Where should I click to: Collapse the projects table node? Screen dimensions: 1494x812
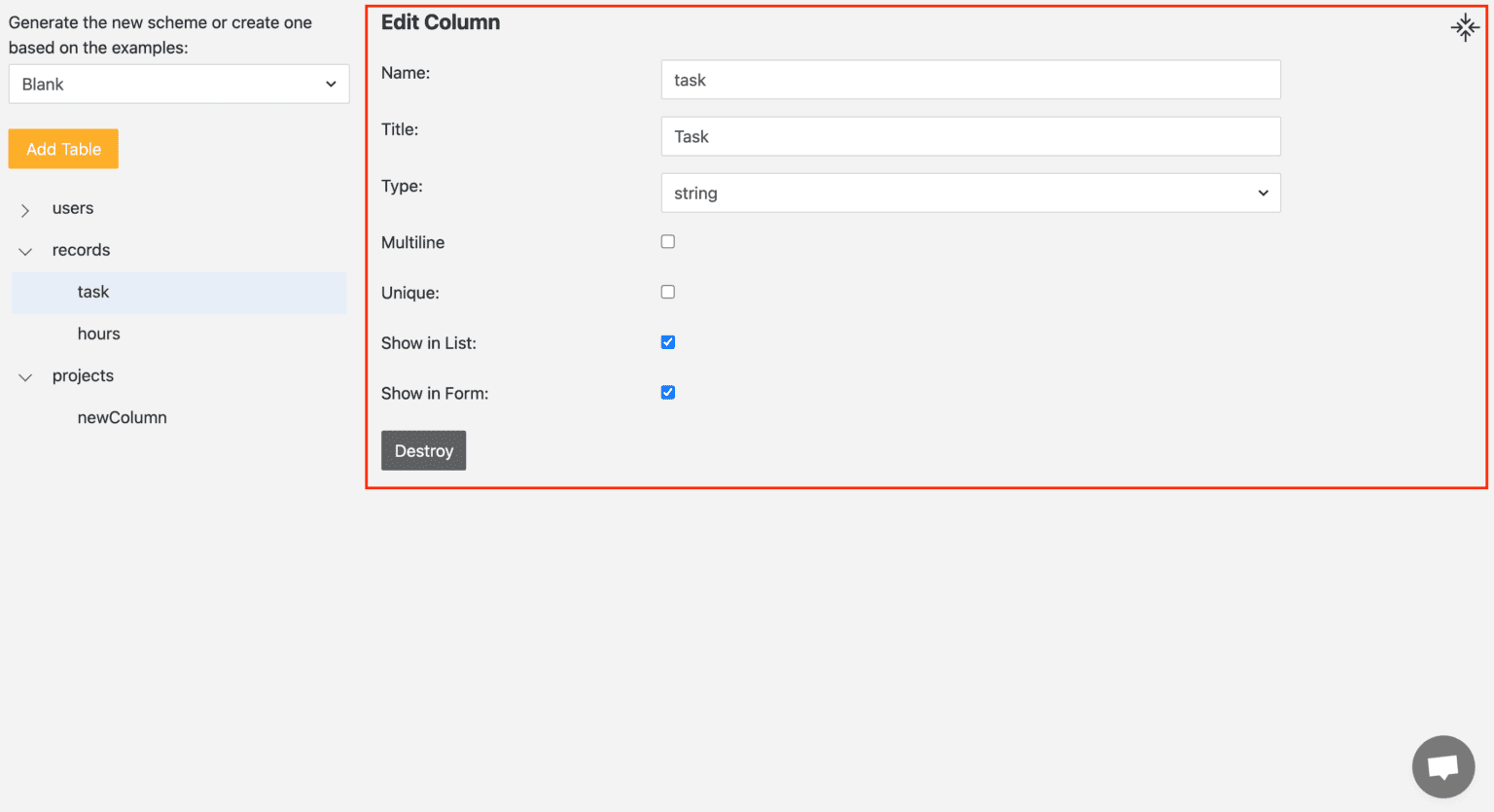coord(25,377)
